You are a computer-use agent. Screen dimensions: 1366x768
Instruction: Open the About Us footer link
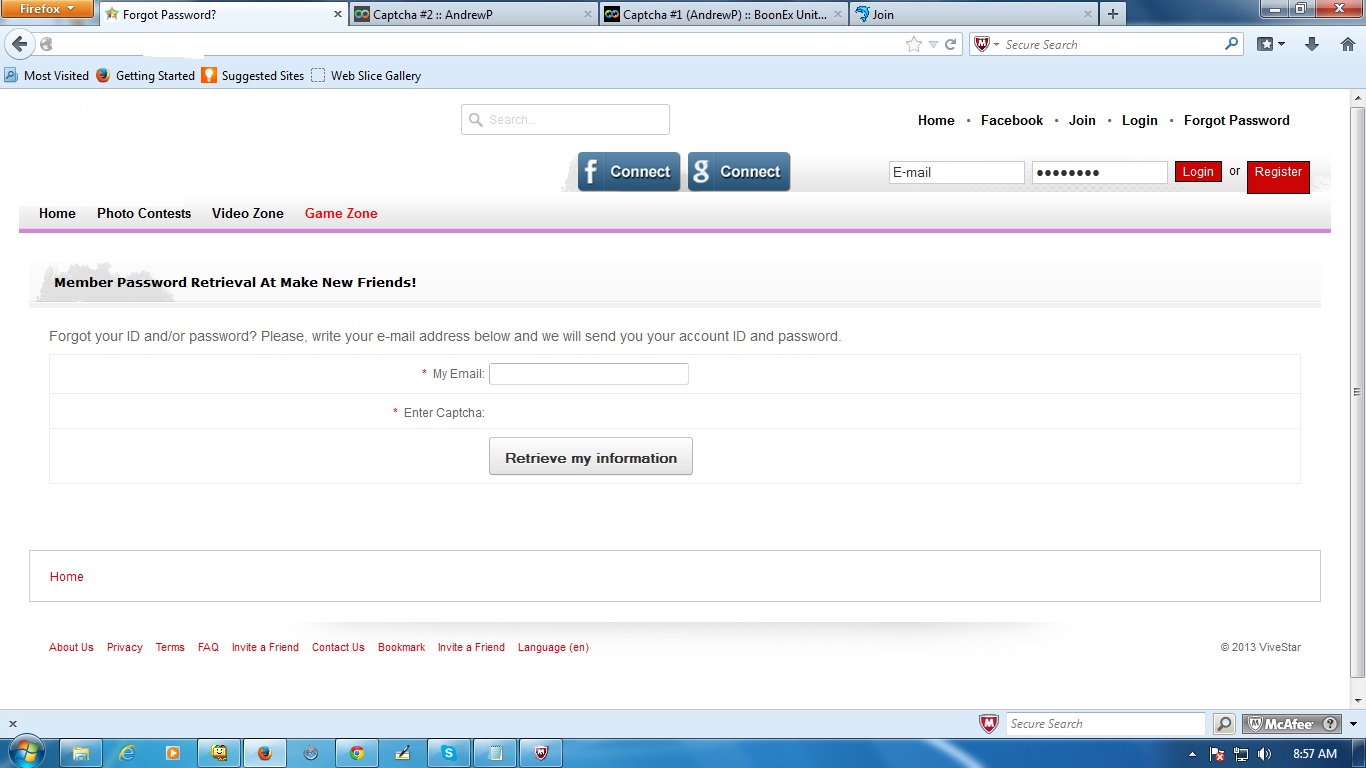click(x=71, y=647)
